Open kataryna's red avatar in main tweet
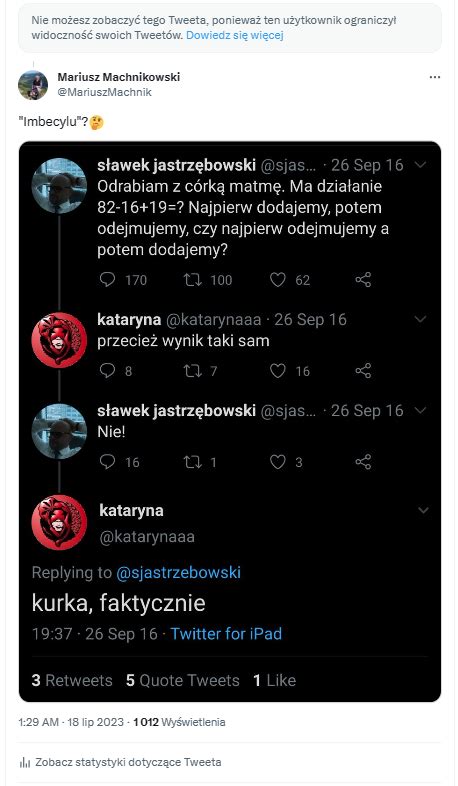458x786 pixels. 59,522
